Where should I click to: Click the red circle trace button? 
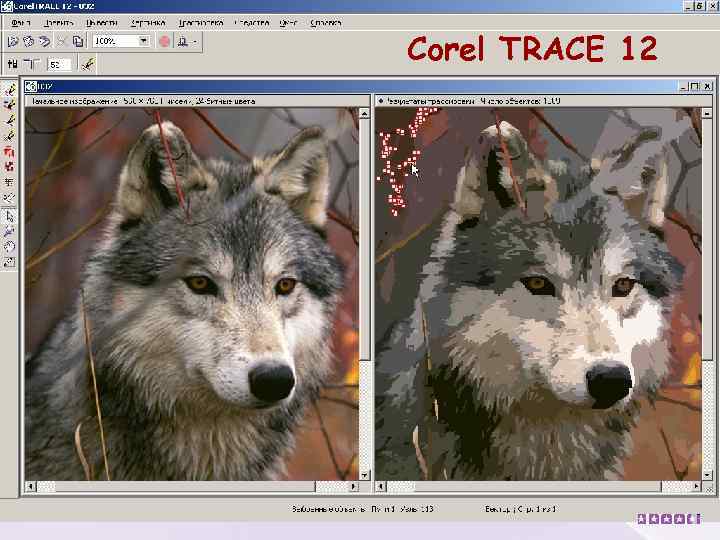(x=164, y=42)
